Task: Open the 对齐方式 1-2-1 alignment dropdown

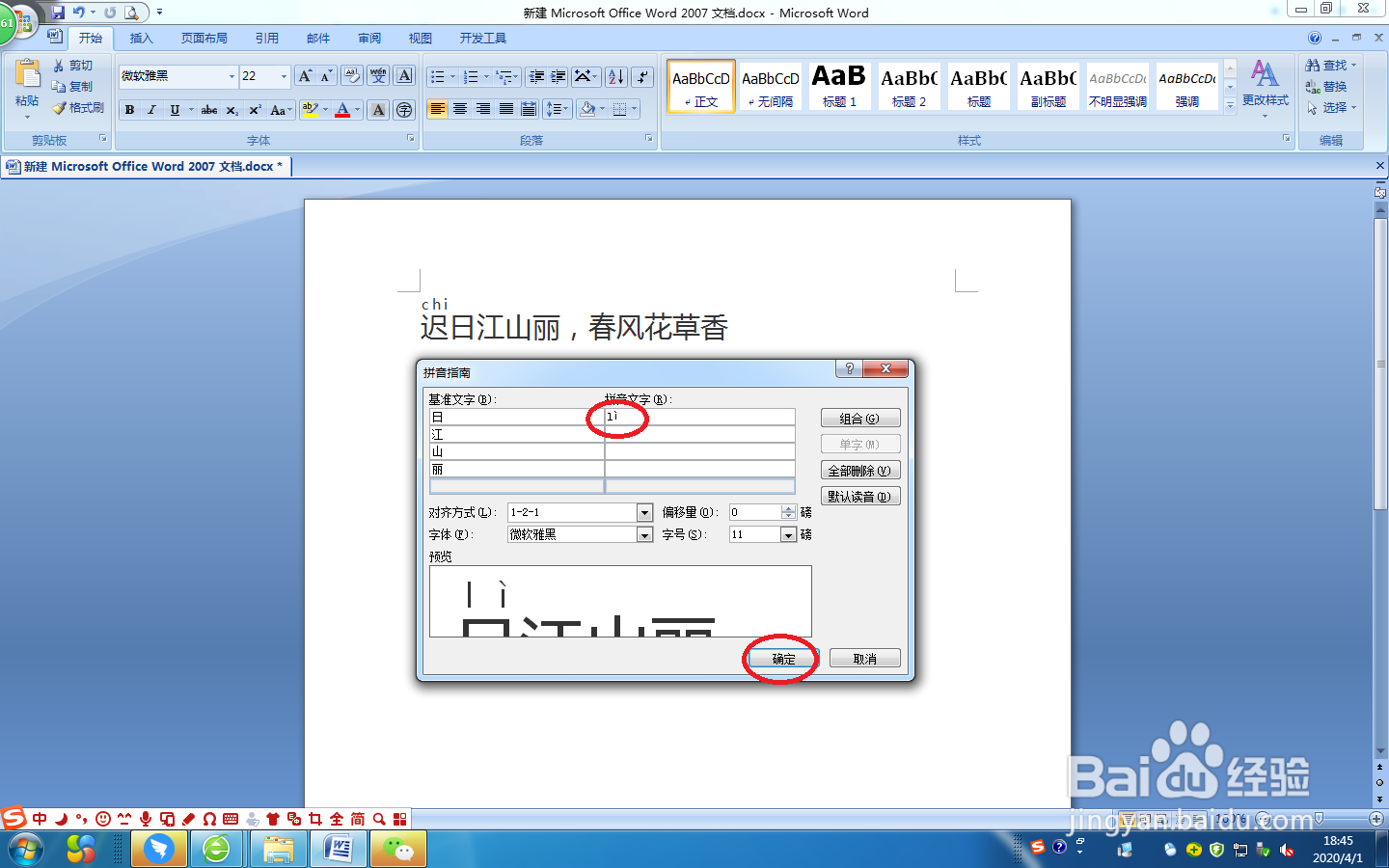Action: pos(644,512)
